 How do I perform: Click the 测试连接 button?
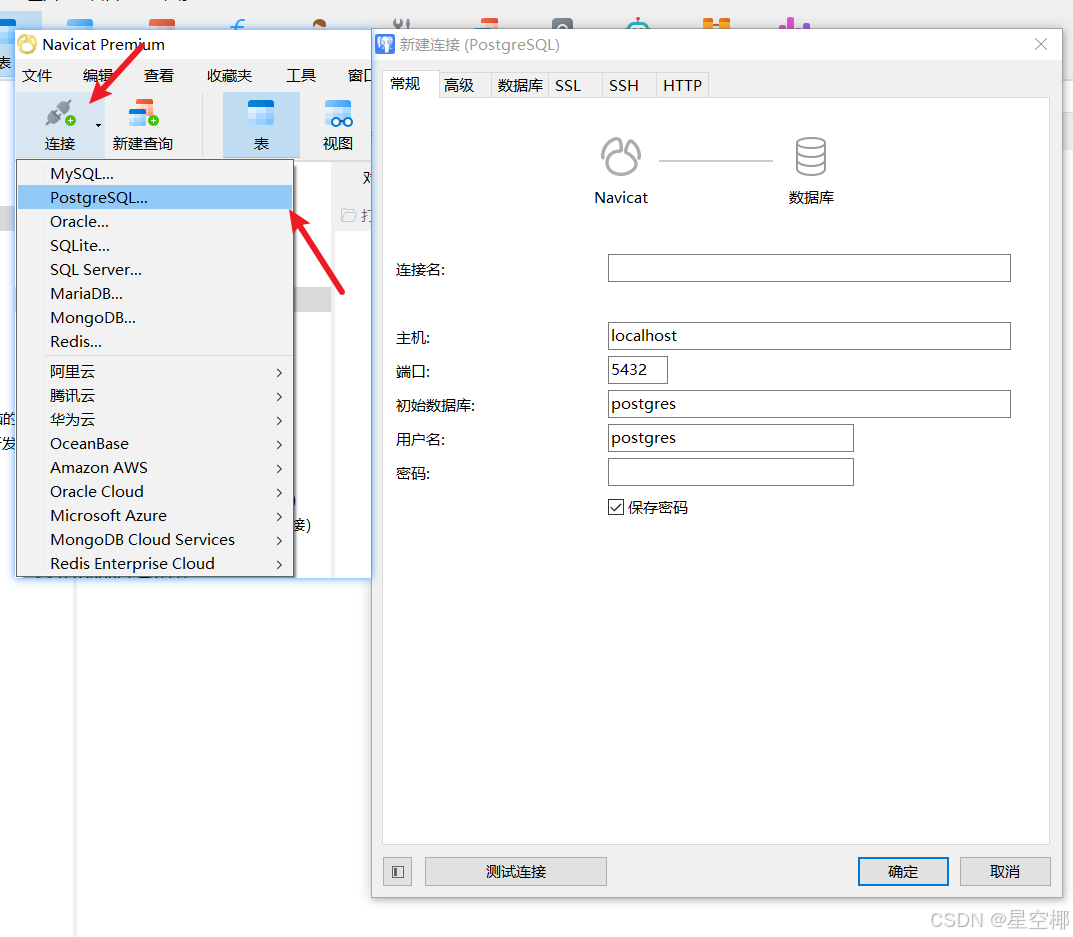515,871
